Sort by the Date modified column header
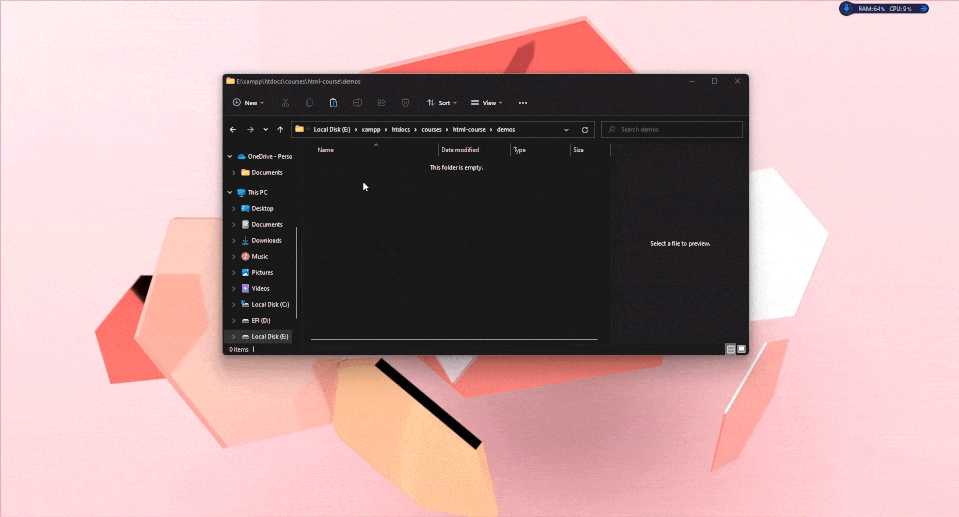The image size is (959, 517). pyautogui.click(x=460, y=150)
